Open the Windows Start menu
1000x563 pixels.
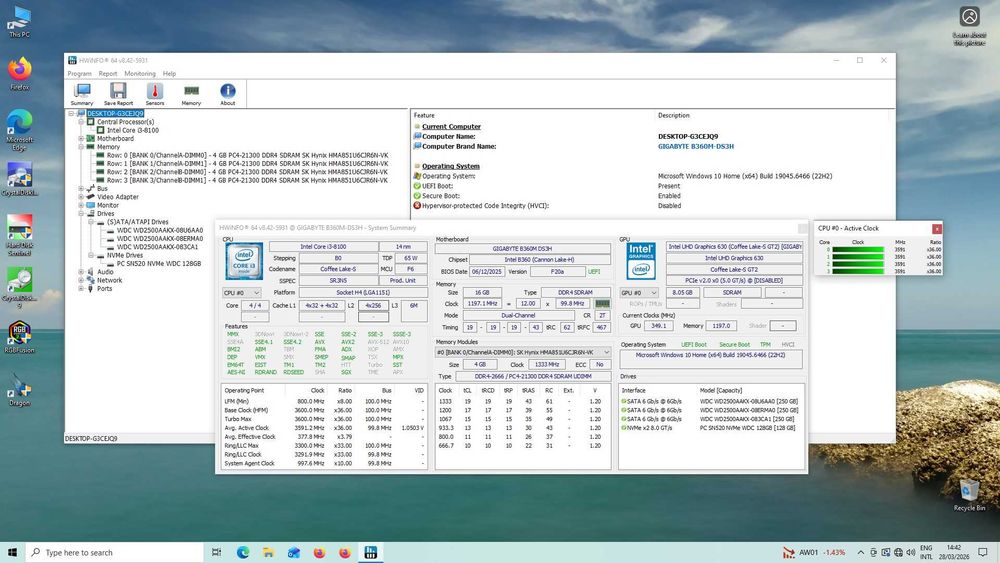coord(12,552)
